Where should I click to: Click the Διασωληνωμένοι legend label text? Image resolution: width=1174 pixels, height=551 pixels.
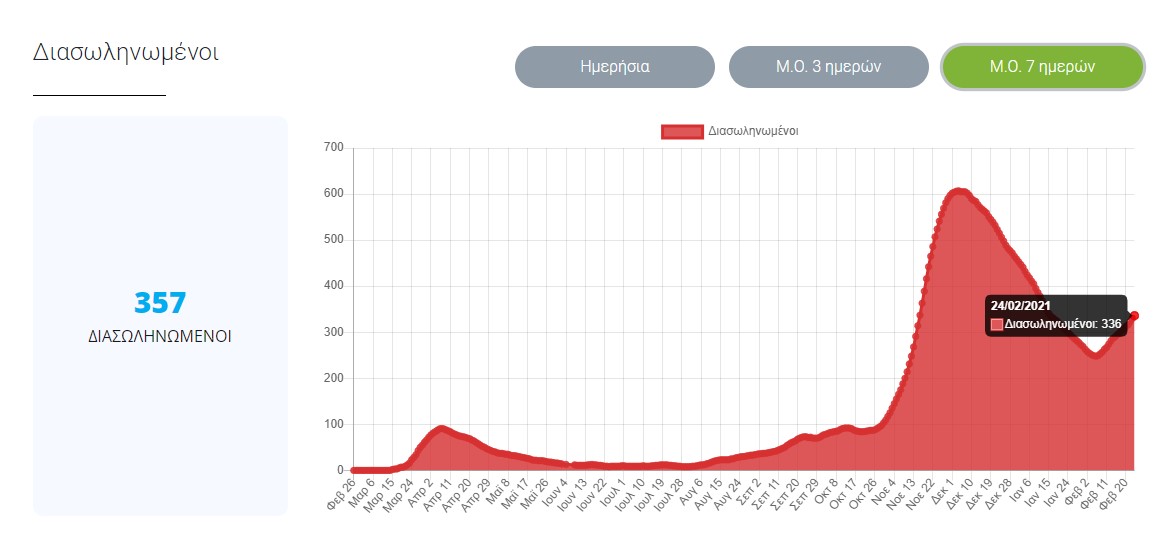[752, 131]
